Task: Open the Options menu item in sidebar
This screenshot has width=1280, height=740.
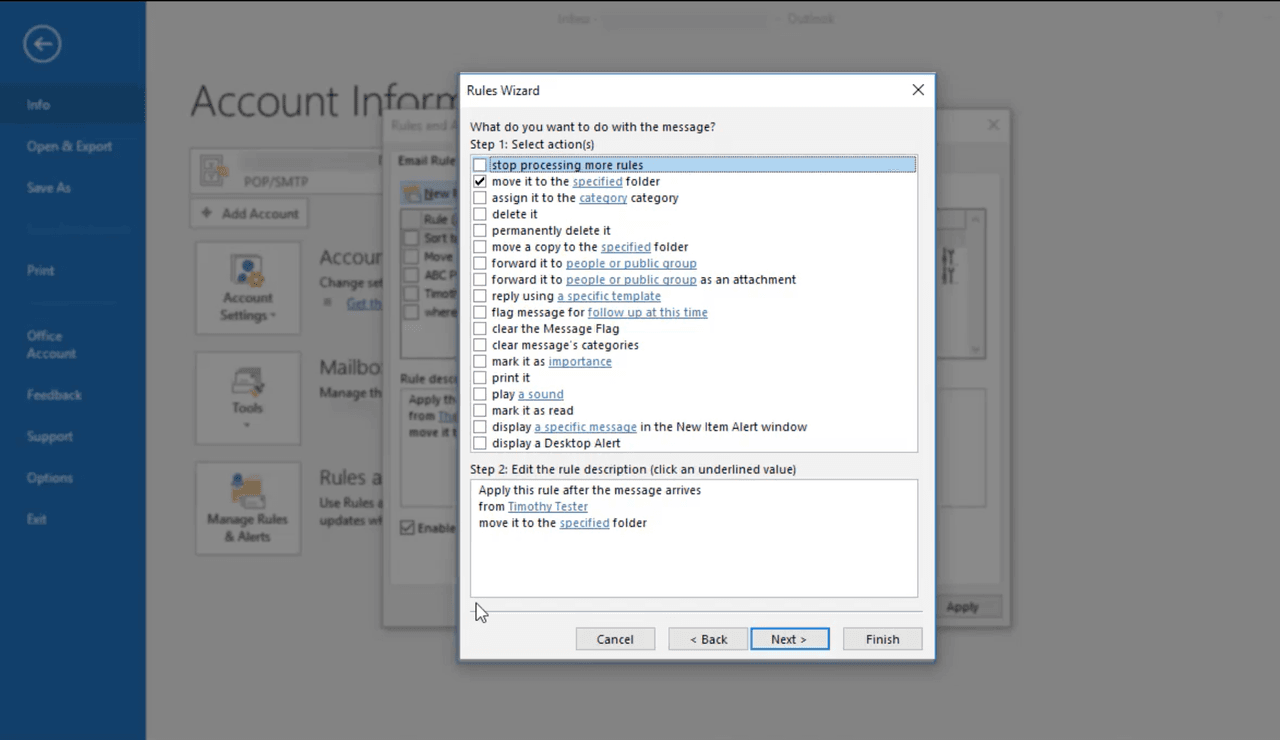Action: 50,478
